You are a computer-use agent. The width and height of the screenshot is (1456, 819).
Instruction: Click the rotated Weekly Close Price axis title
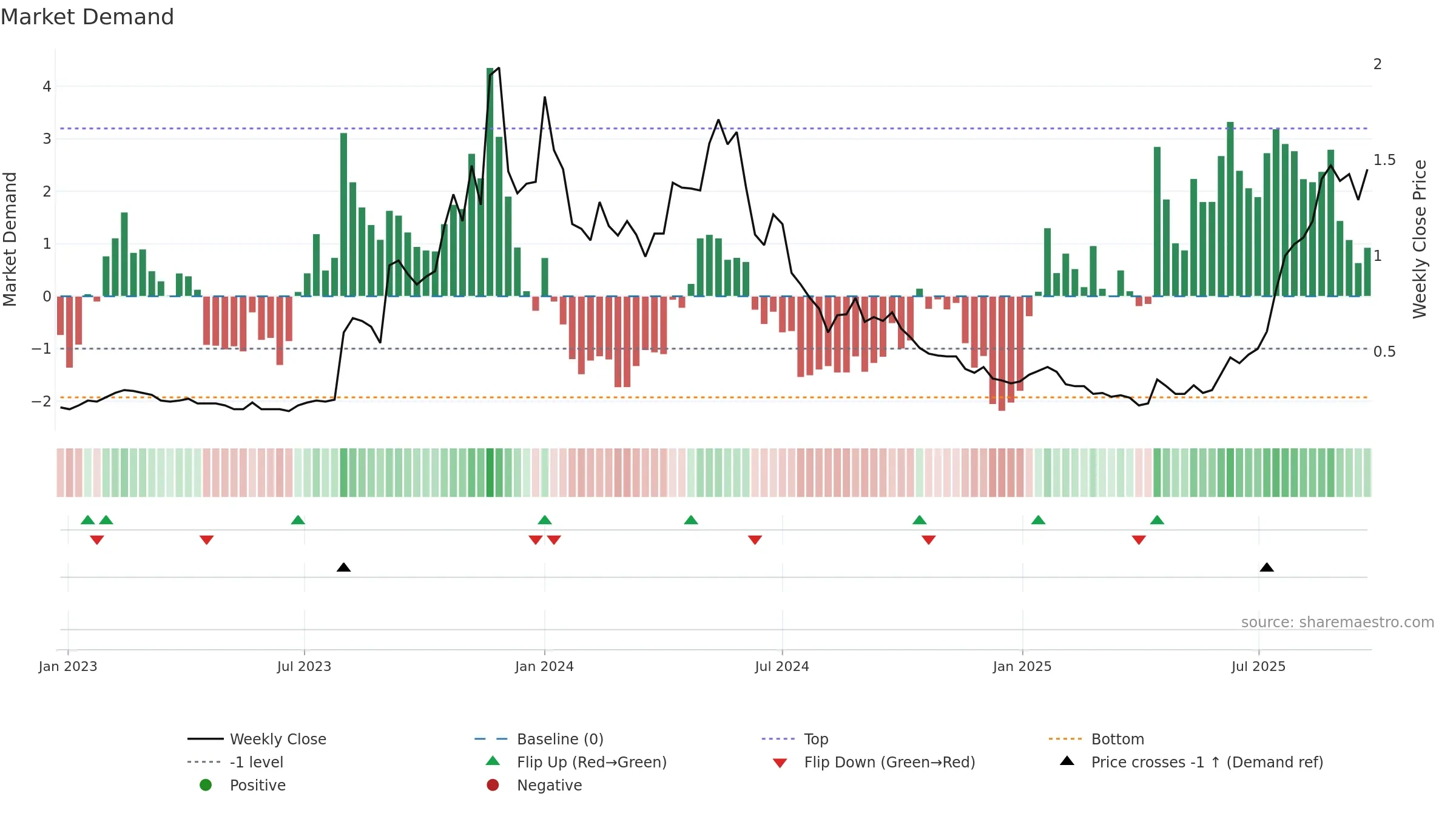(1420, 239)
